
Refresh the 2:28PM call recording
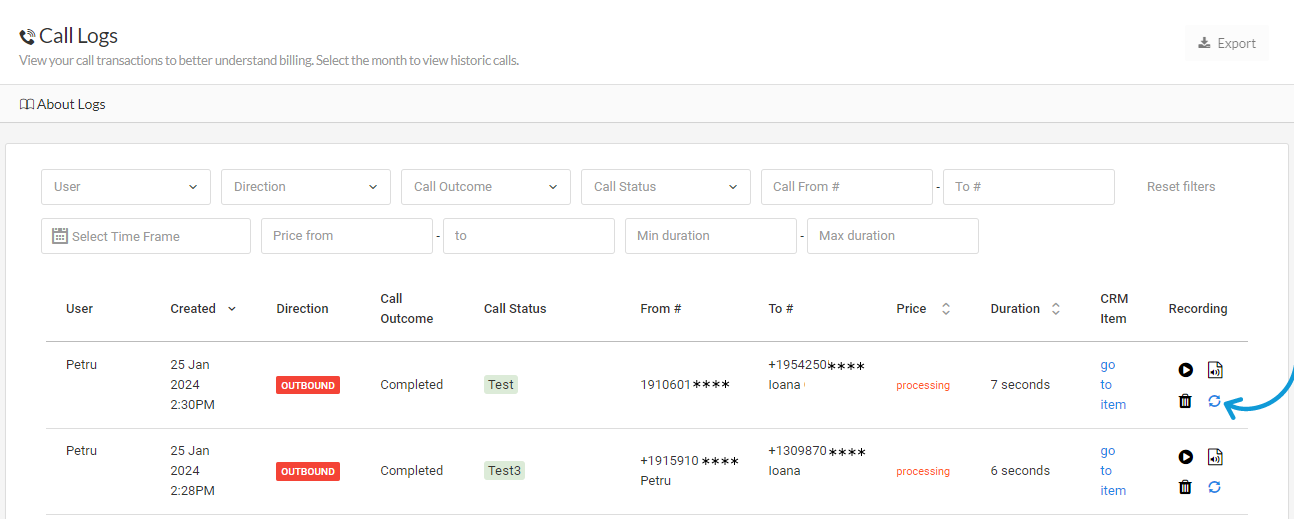[1215, 487]
